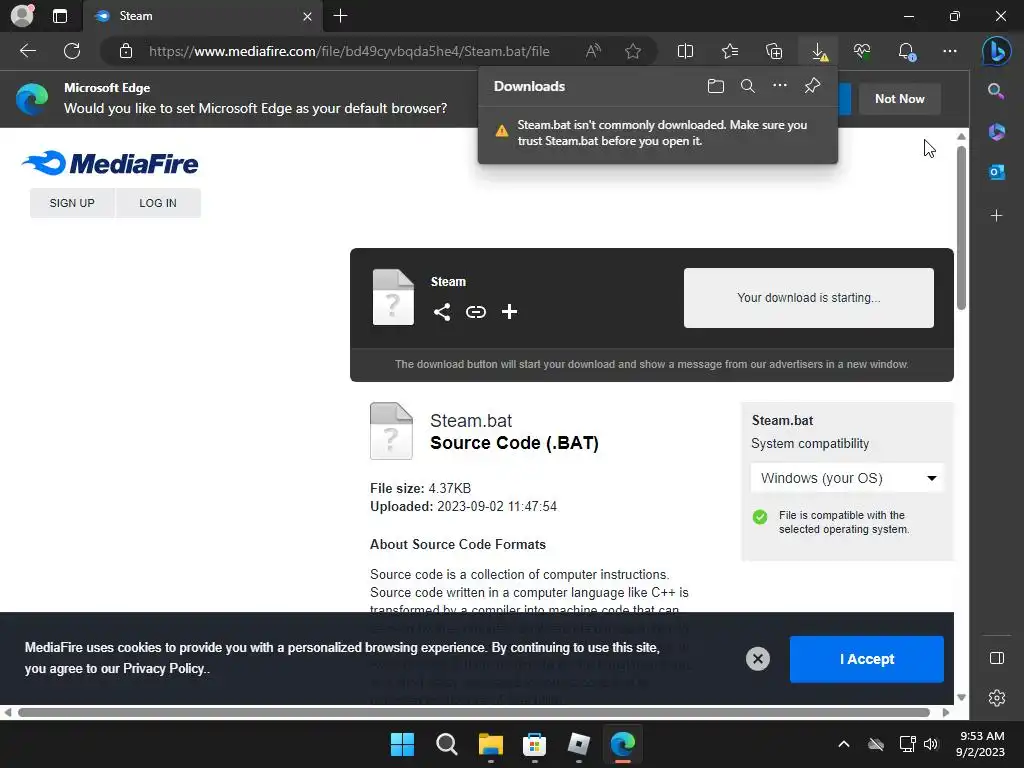Open Bing Chat sidebar button
Image resolution: width=1024 pixels, height=768 pixels.
coord(997,51)
